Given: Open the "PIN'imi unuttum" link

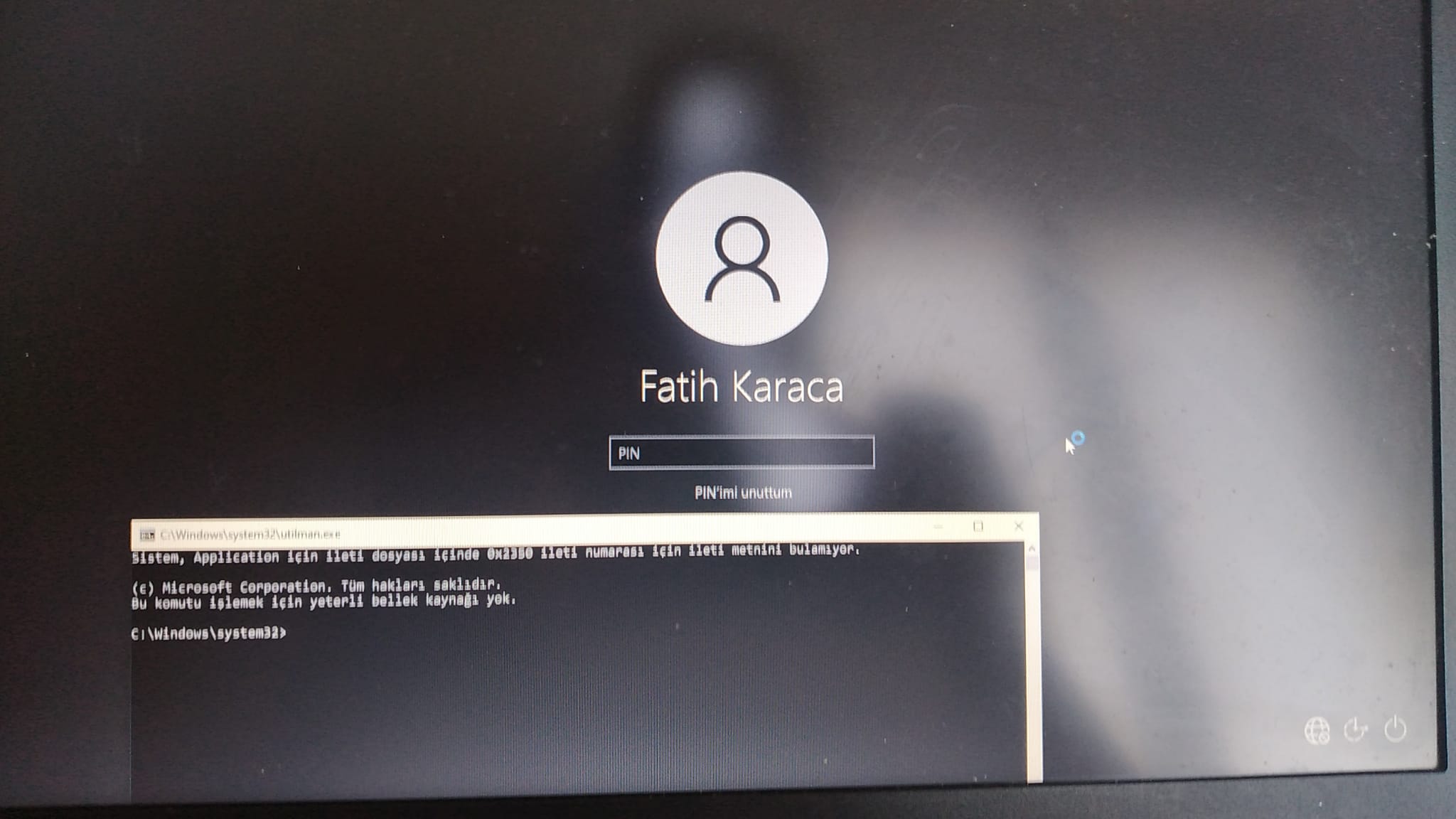Looking at the screenshot, I should pos(743,493).
